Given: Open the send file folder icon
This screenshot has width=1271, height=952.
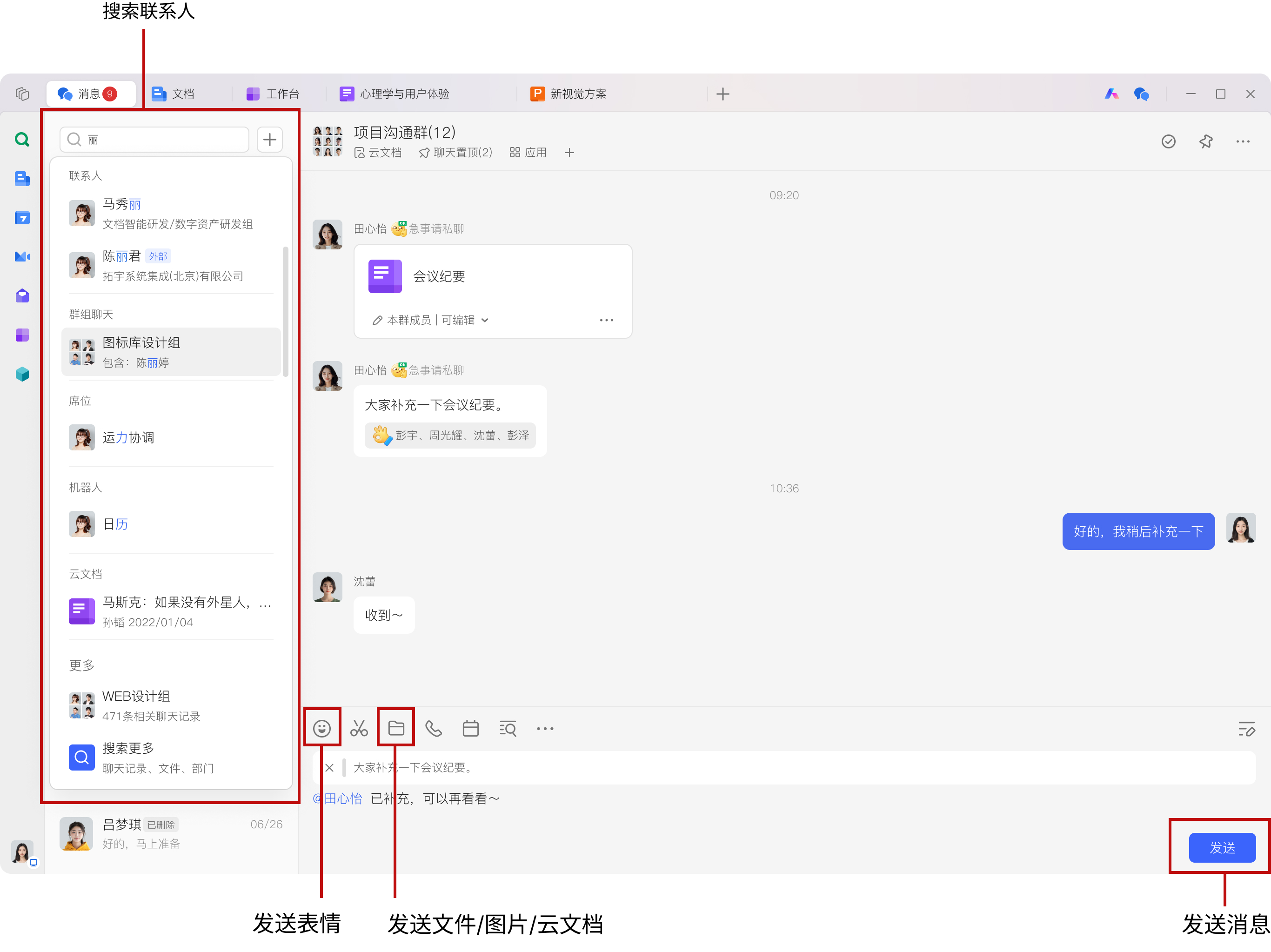Looking at the screenshot, I should point(396,729).
